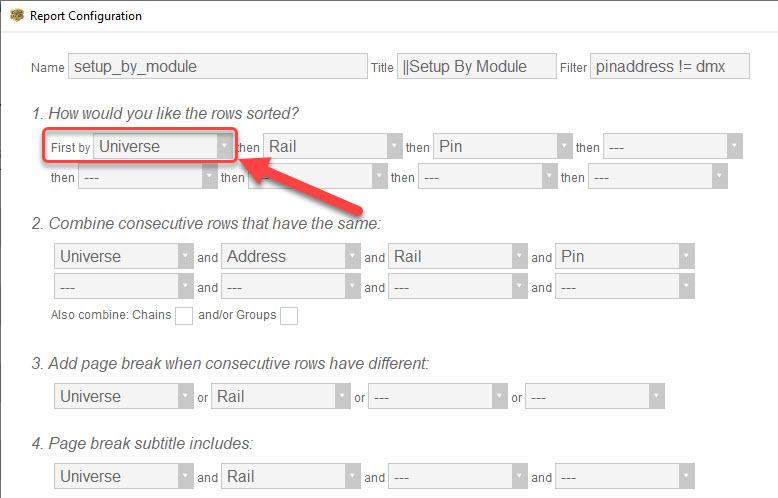The height and width of the screenshot is (498, 778).
Task: Open the Rail subtitle dropdown
Action: click(291, 477)
